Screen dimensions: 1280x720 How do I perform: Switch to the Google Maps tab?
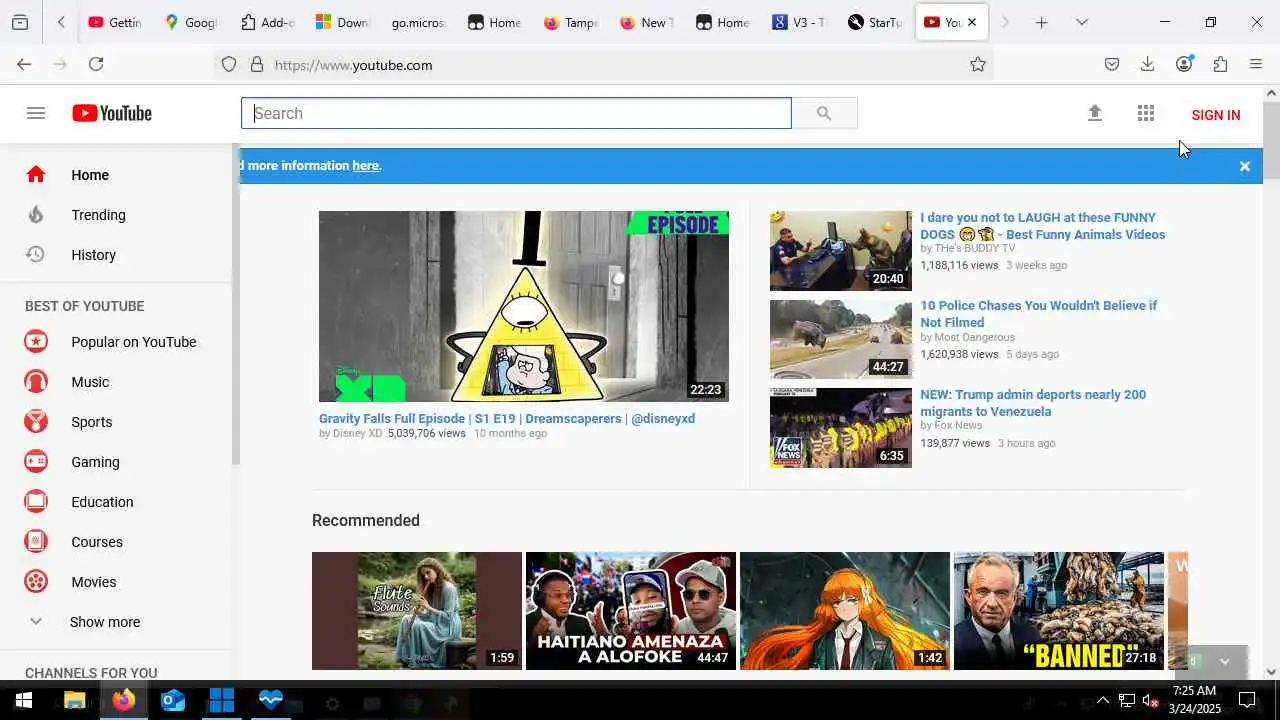(x=190, y=22)
